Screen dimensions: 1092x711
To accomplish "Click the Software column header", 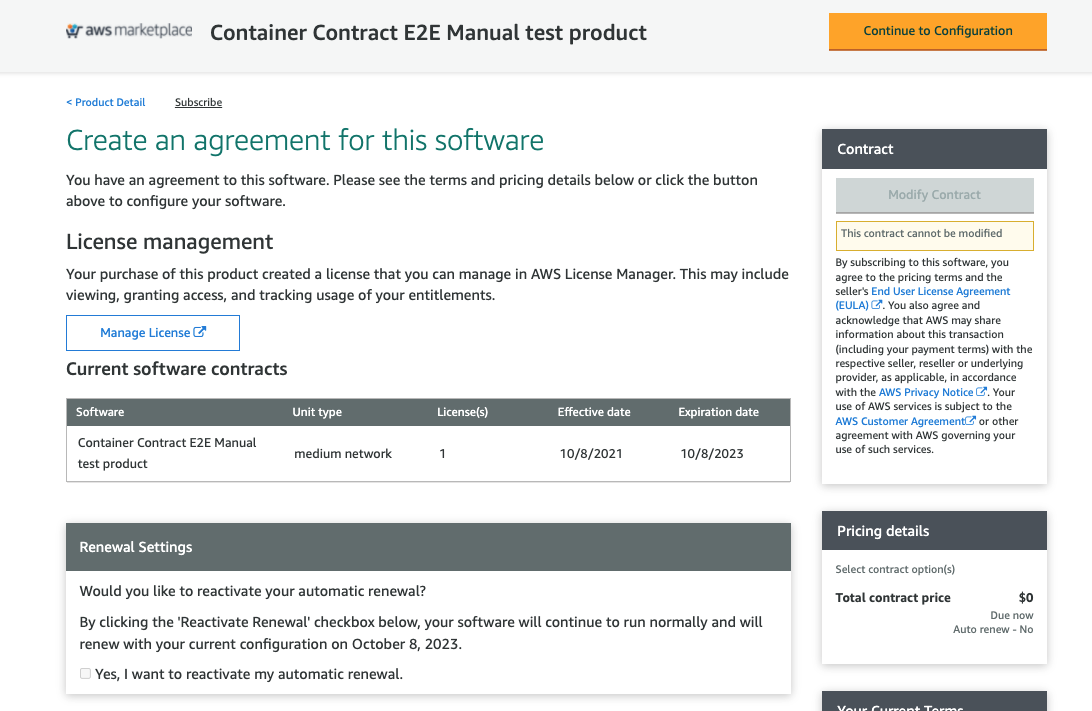I will point(100,412).
